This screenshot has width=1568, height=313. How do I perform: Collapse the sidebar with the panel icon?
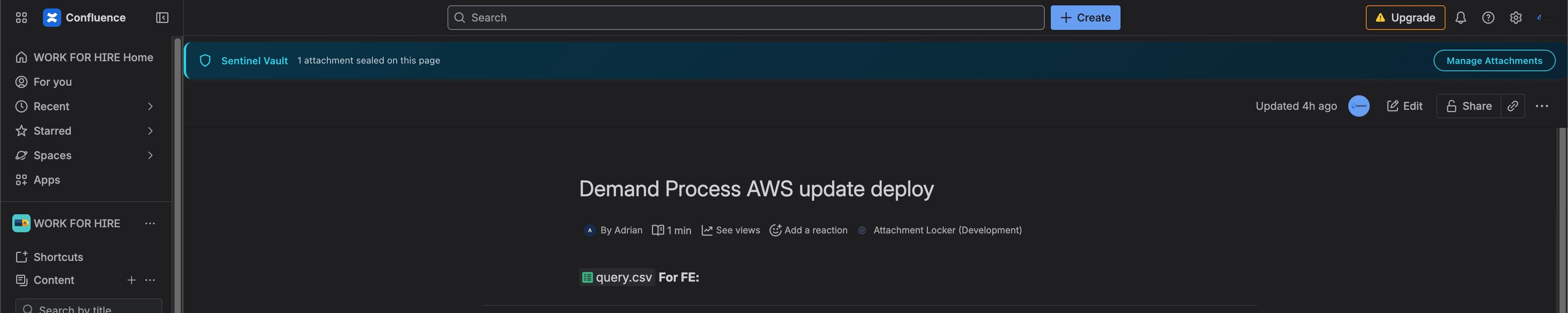tap(162, 18)
